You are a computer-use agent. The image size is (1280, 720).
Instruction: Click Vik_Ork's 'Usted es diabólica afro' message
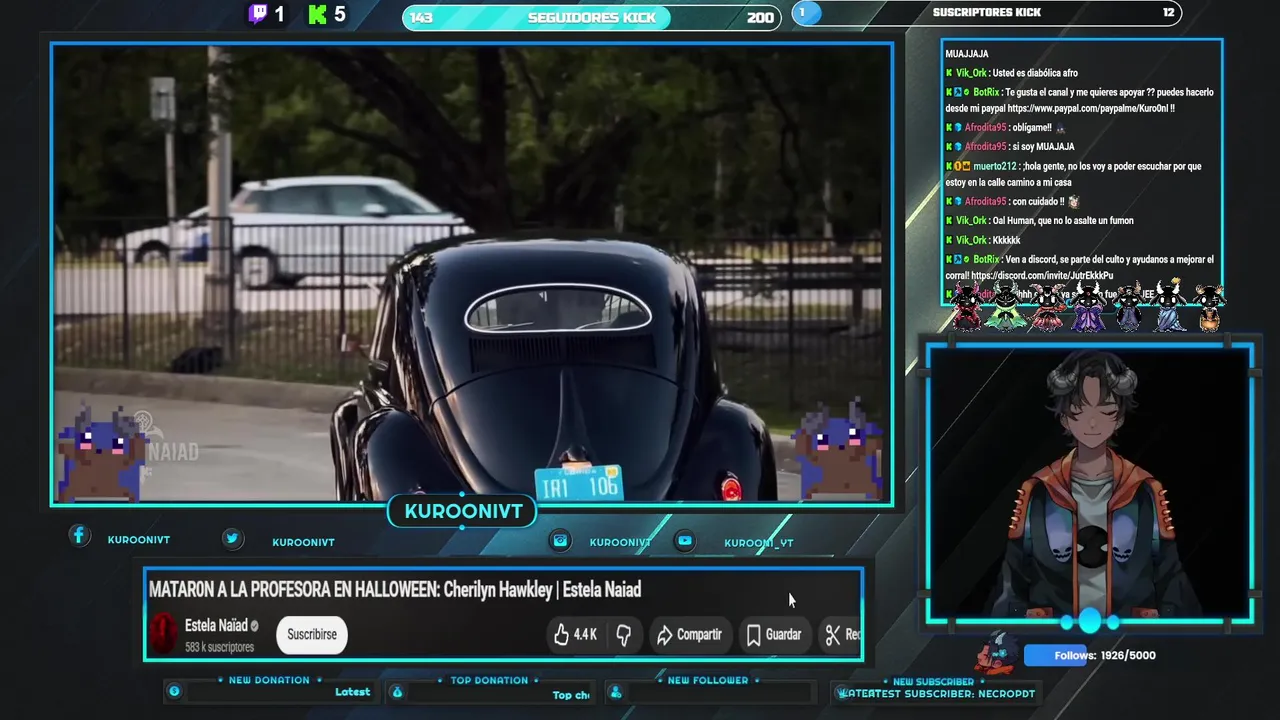[1012, 73]
